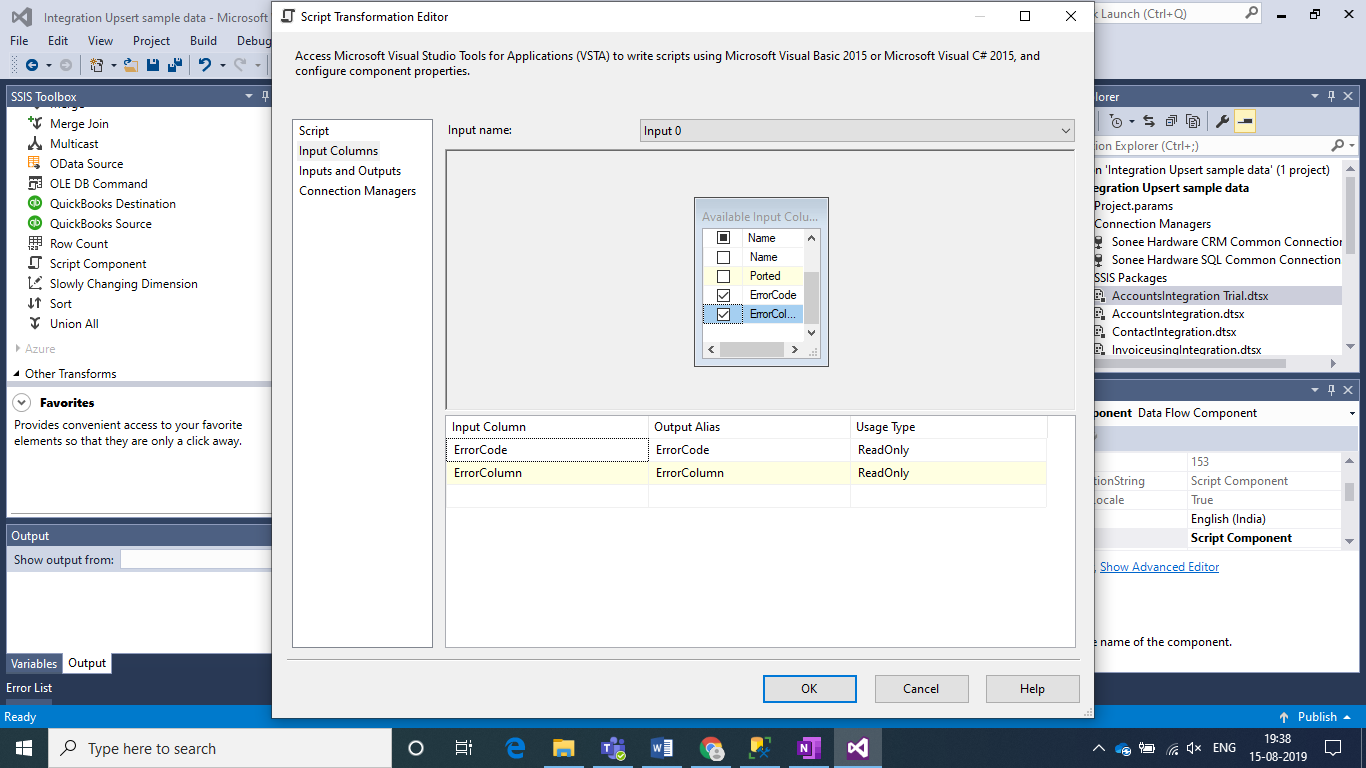
Task: Select QuickBooks Destination toolbox item
Action: (112, 204)
